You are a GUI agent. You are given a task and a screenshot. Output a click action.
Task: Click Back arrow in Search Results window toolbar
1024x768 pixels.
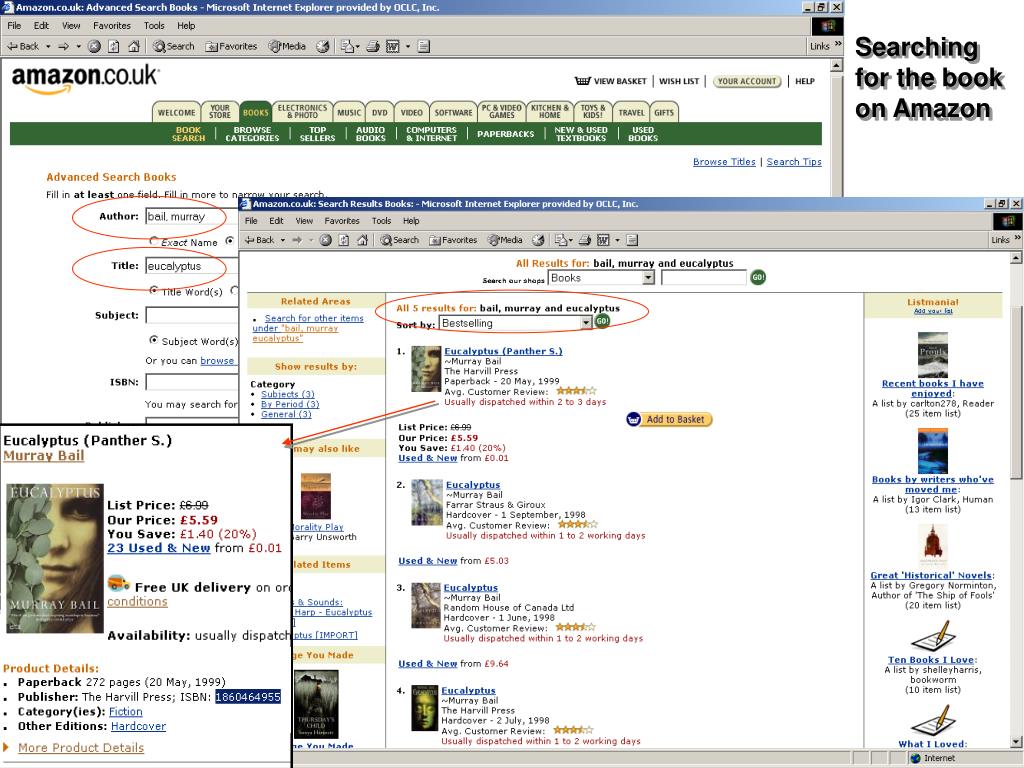[x=260, y=240]
